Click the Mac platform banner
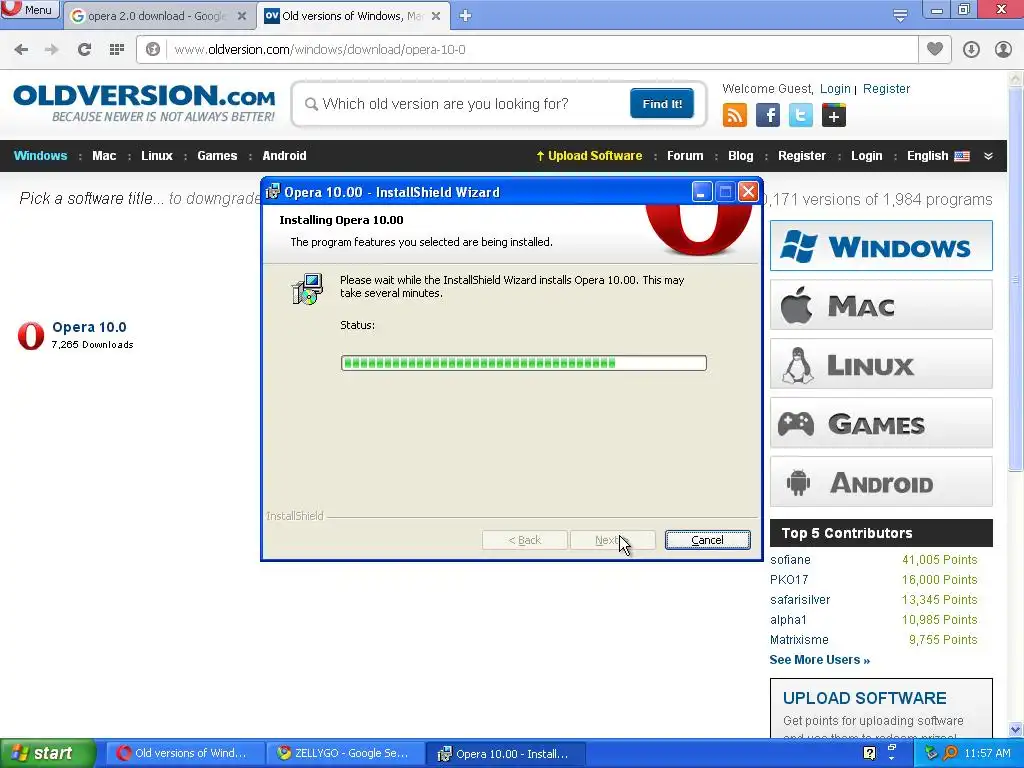The width and height of the screenshot is (1024, 768). coord(881,304)
